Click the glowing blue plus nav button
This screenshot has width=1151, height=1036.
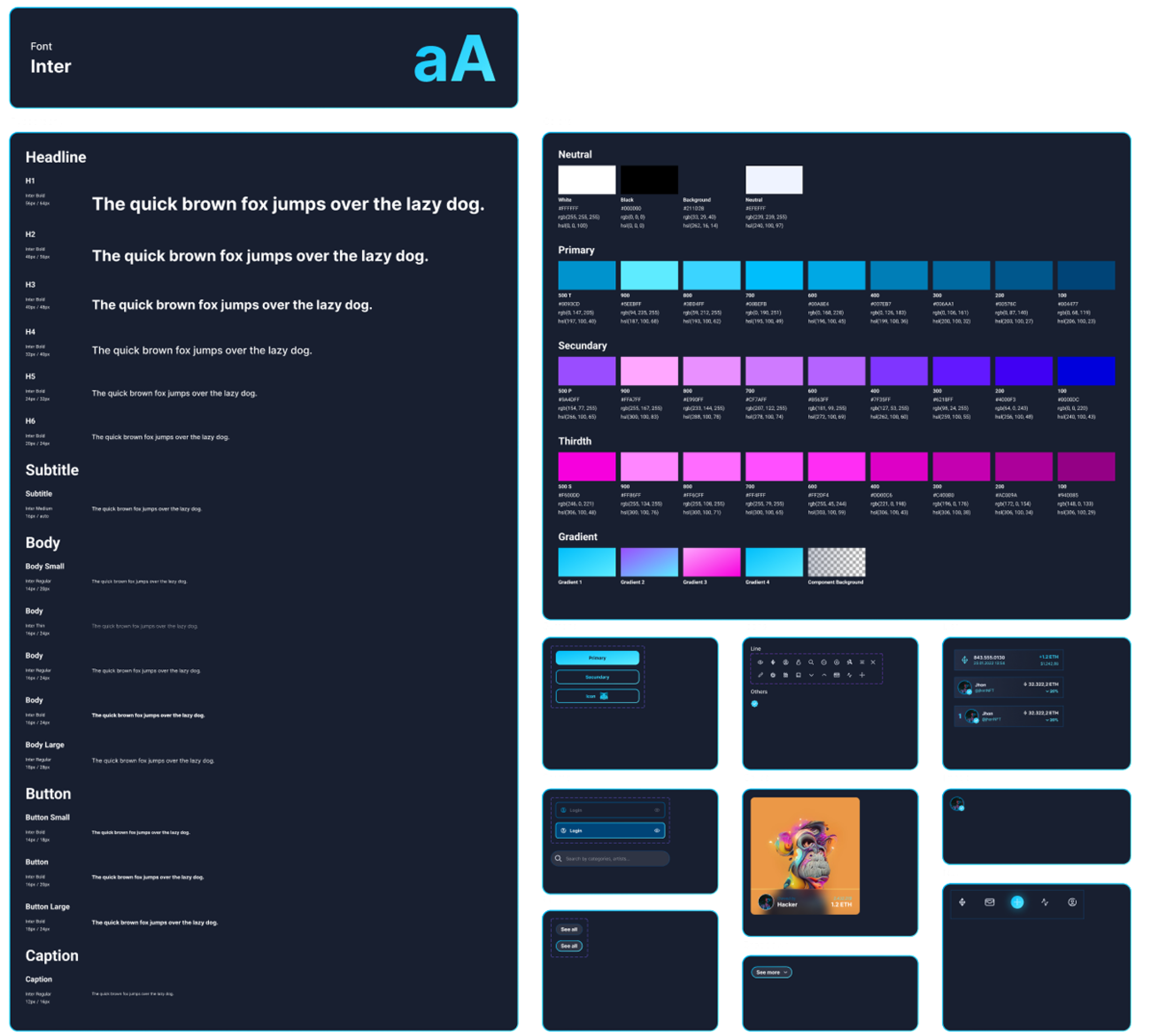[x=1017, y=902]
